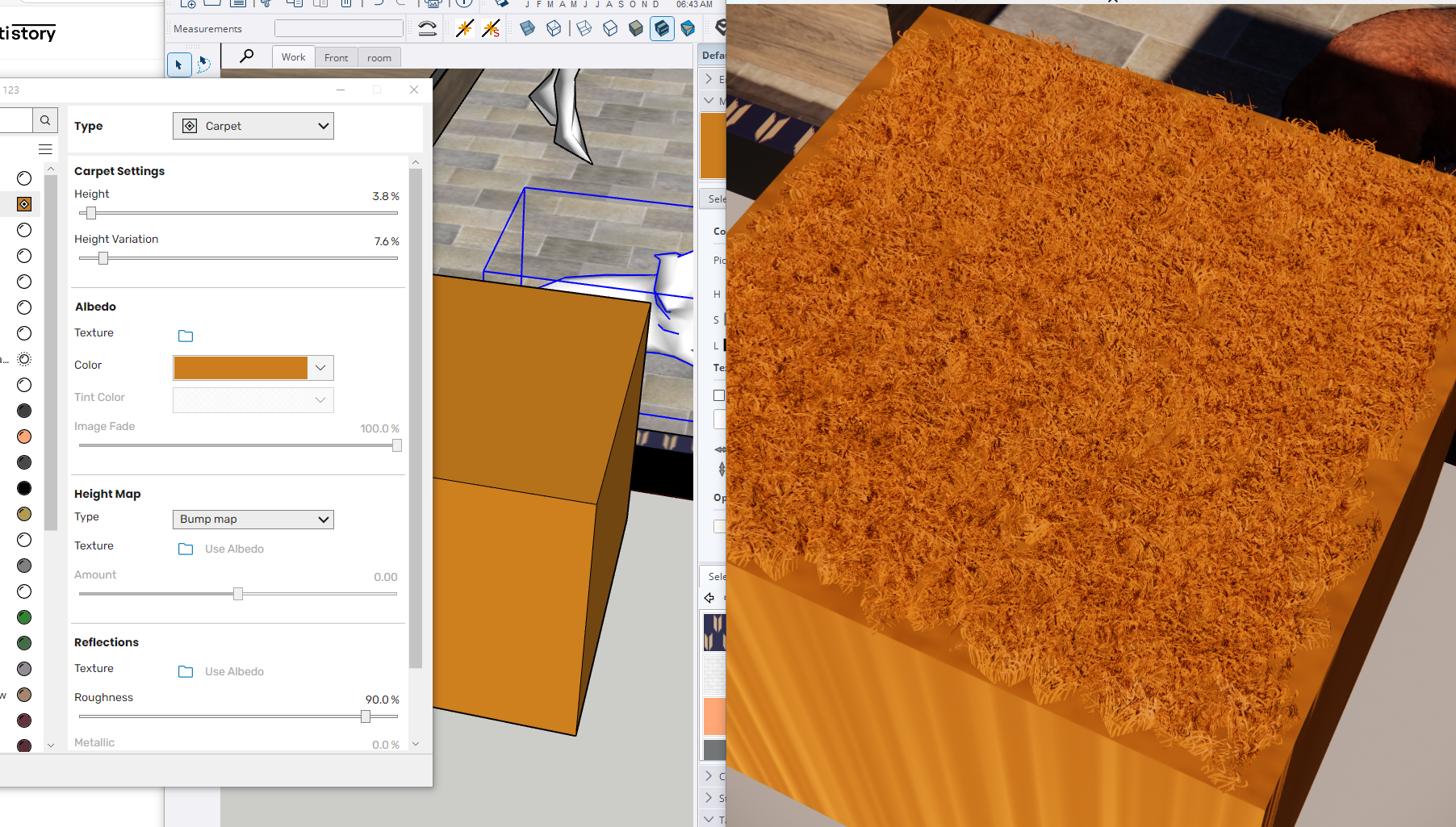This screenshot has width=1456, height=827.
Task: Activate the Lasso Select tool
Action: click(203, 65)
